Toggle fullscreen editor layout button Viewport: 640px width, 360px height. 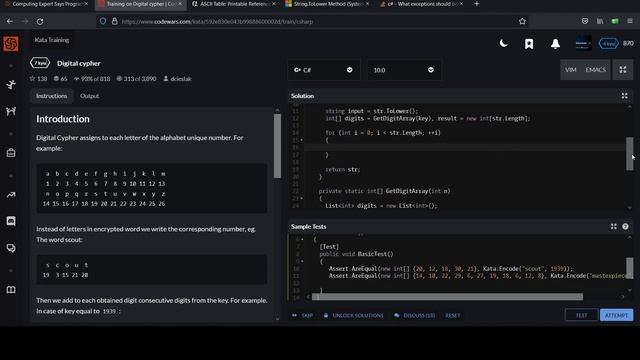[x=623, y=70]
